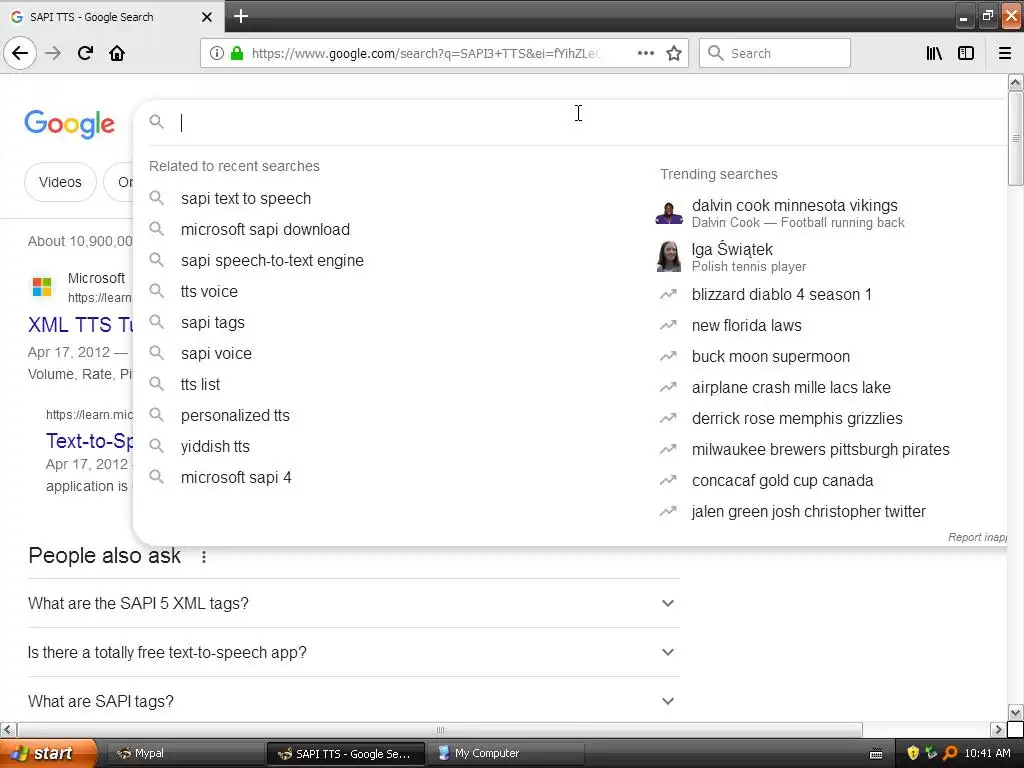Screen dimensions: 1024x768
Task: Bookmark this page with star icon
Action: click(674, 53)
